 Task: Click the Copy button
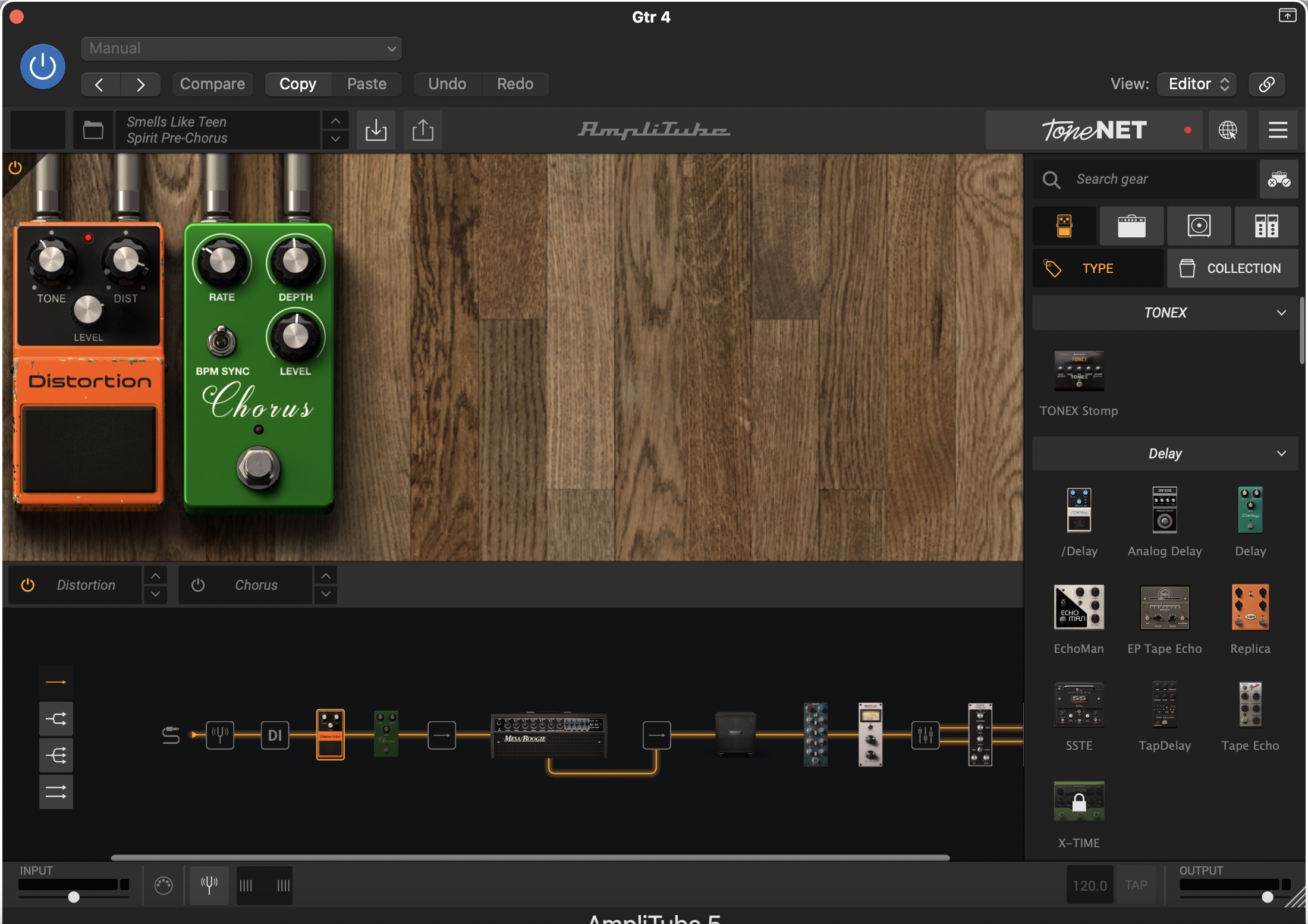point(298,84)
